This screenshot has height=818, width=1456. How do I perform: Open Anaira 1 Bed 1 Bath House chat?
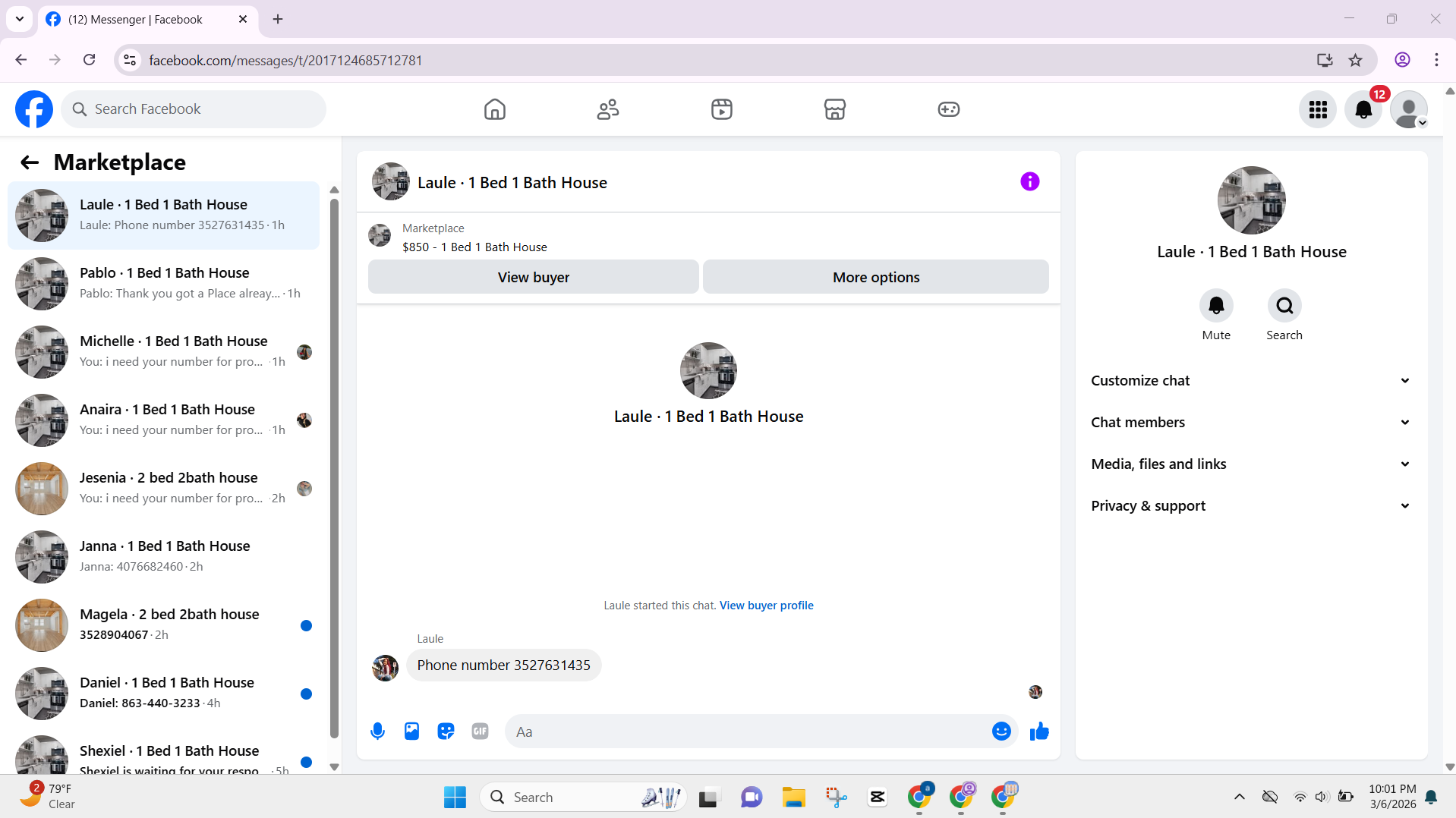163,420
